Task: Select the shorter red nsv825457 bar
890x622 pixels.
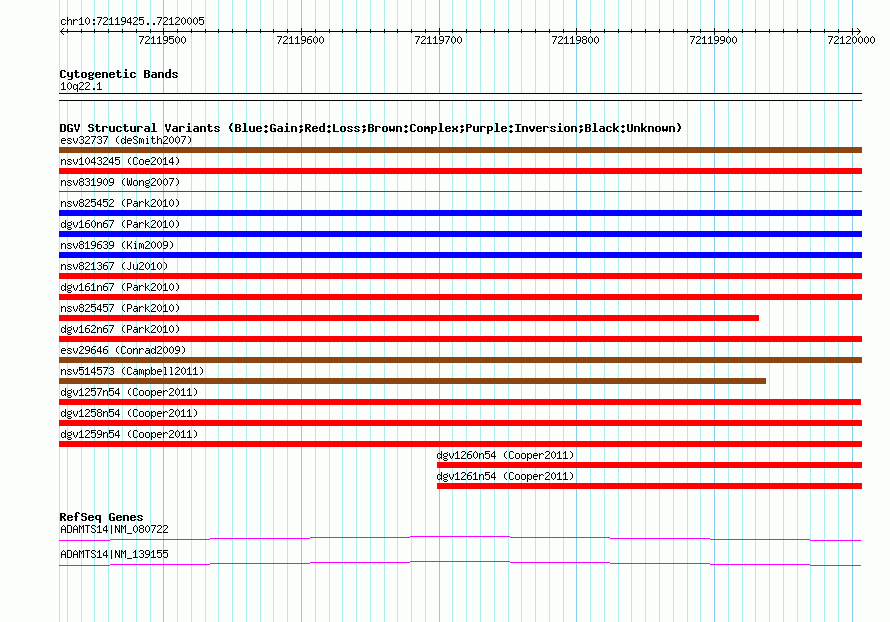Action: [x=409, y=318]
